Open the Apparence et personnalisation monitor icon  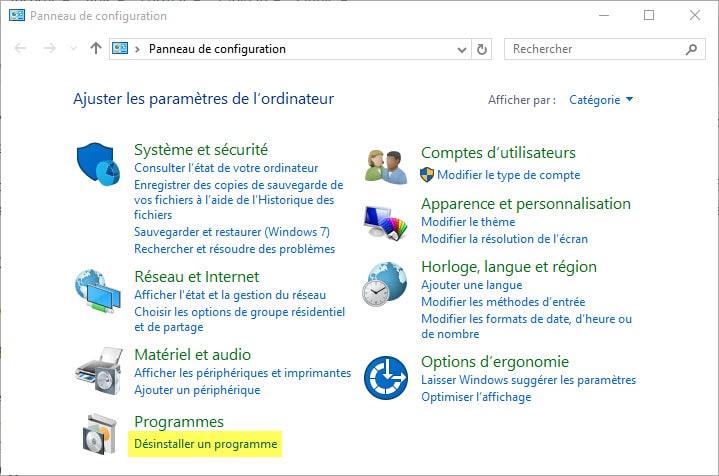[386, 222]
